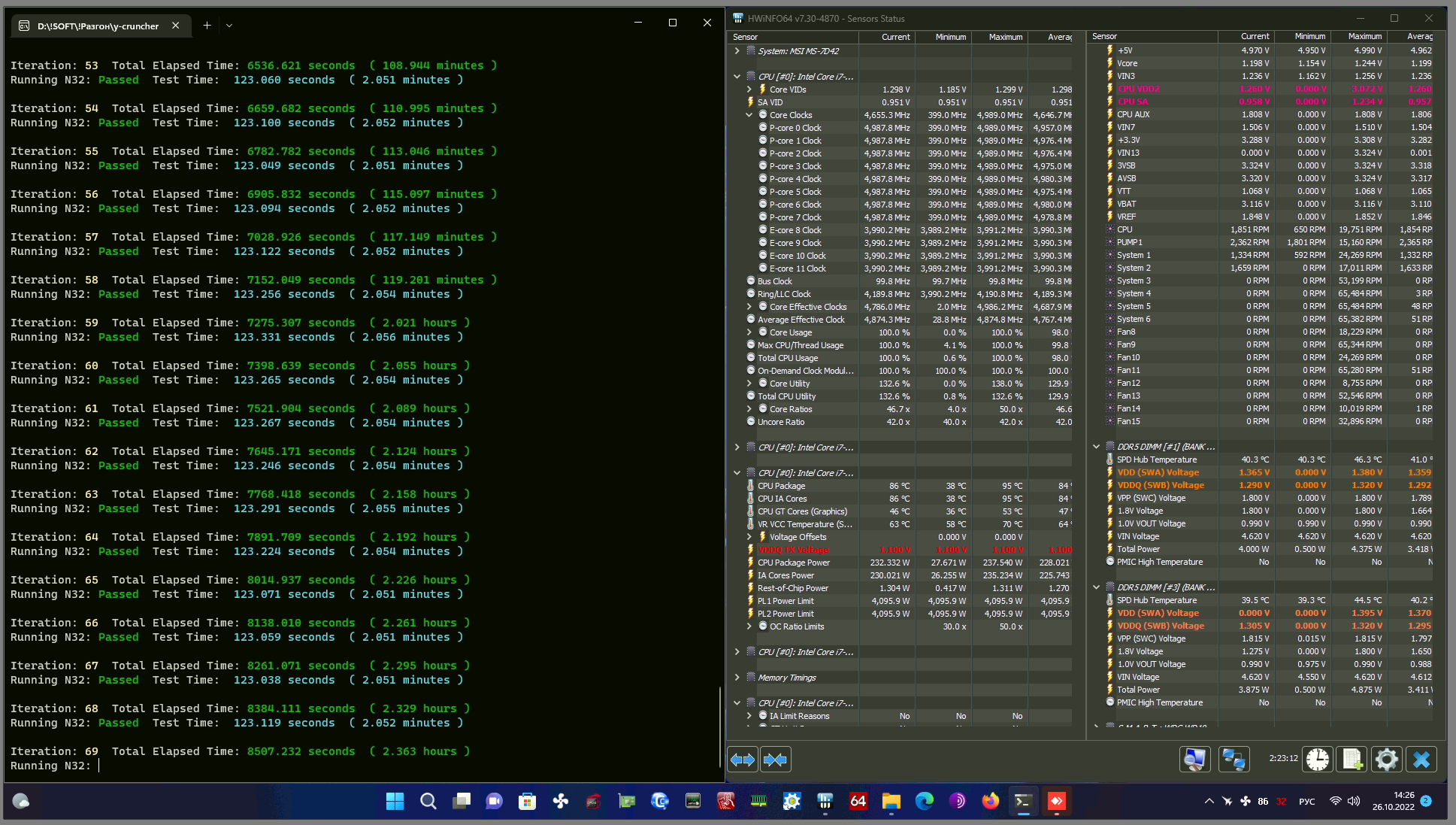The width and height of the screenshot is (1456, 825).
Task: Start logging with the sheet-plus icon
Action: point(1352,760)
